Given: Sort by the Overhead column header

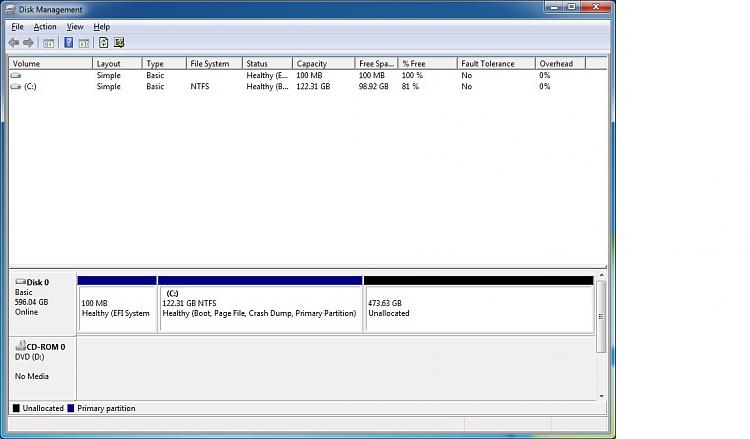Looking at the screenshot, I should pyautogui.click(x=560, y=64).
